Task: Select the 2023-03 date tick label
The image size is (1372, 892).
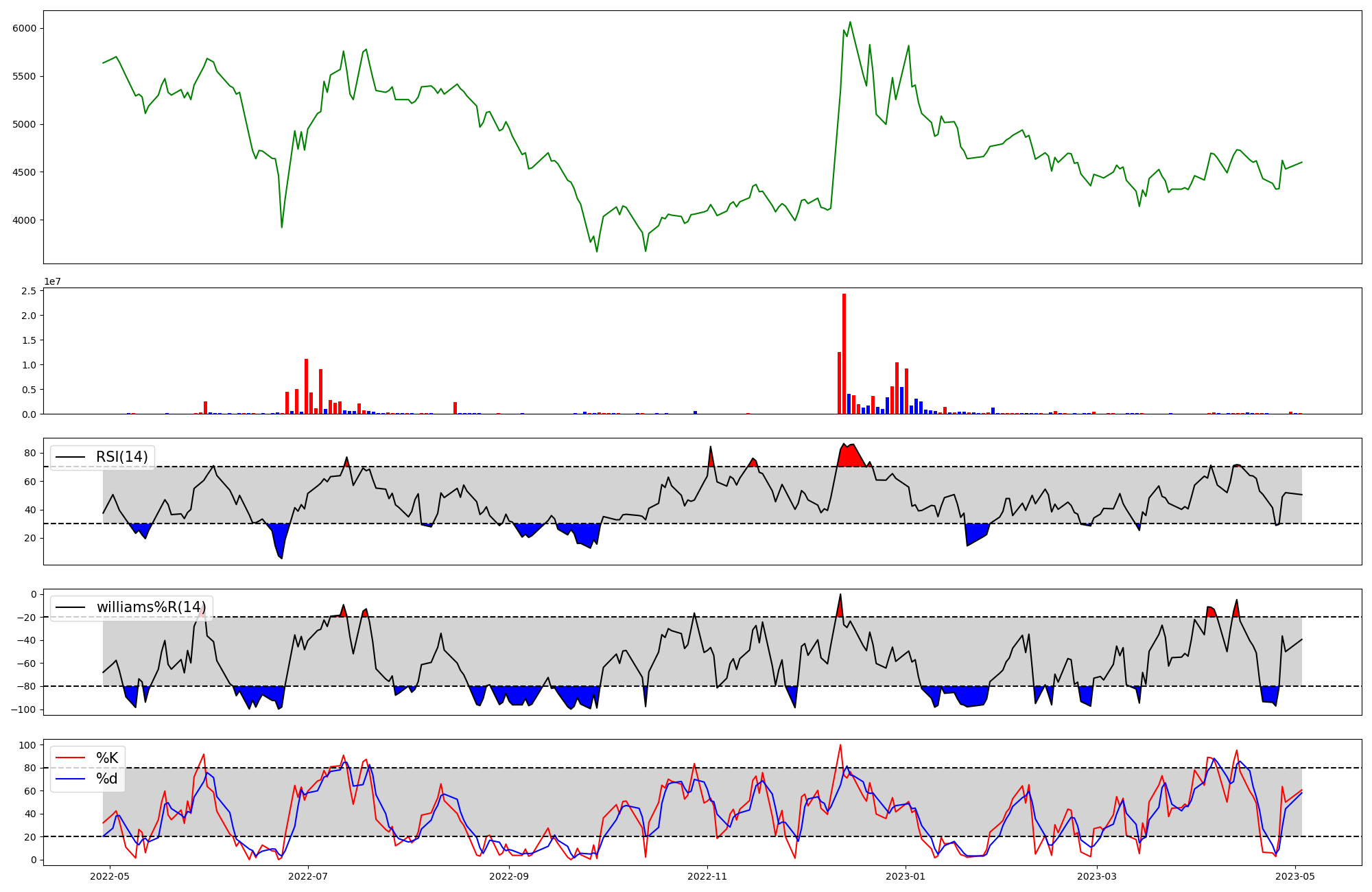Action: (1097, 876)
